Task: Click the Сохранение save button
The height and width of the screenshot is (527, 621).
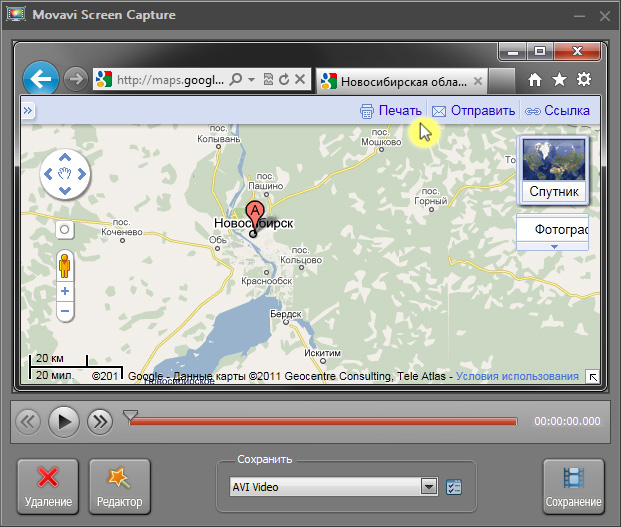Action: tap(573, 487)
